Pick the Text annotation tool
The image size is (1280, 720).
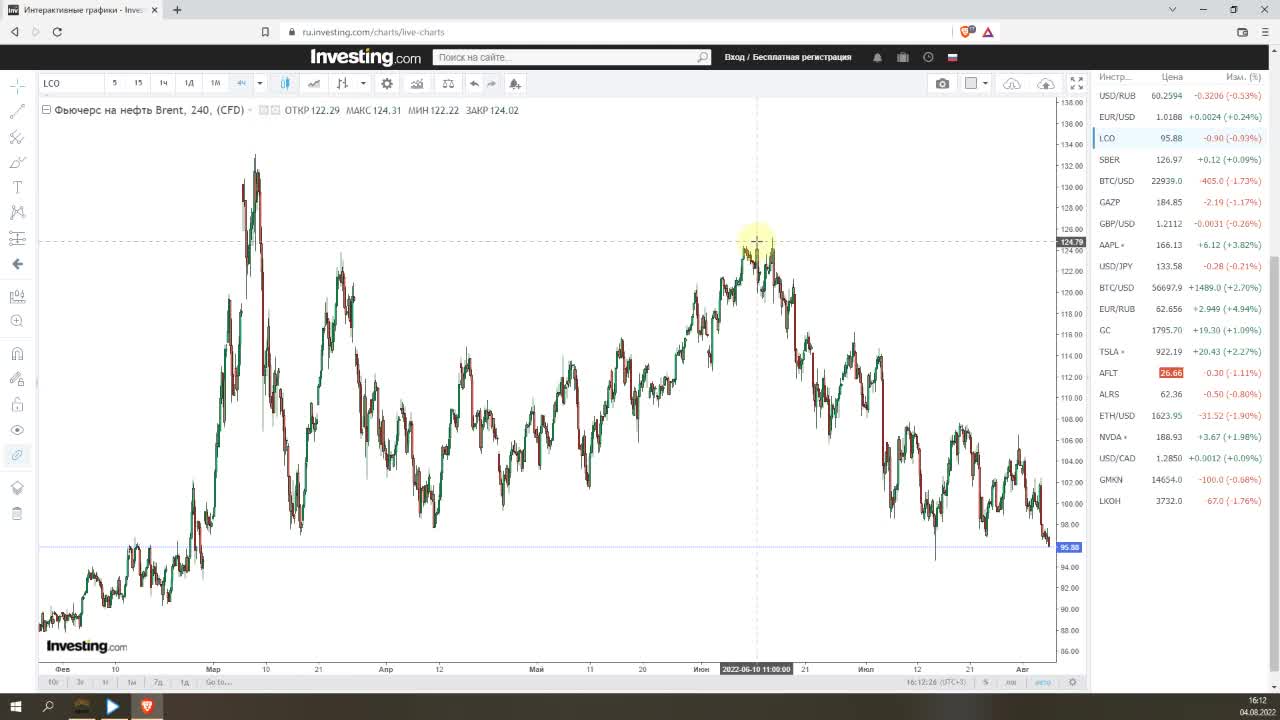click(x=17, y=187)
